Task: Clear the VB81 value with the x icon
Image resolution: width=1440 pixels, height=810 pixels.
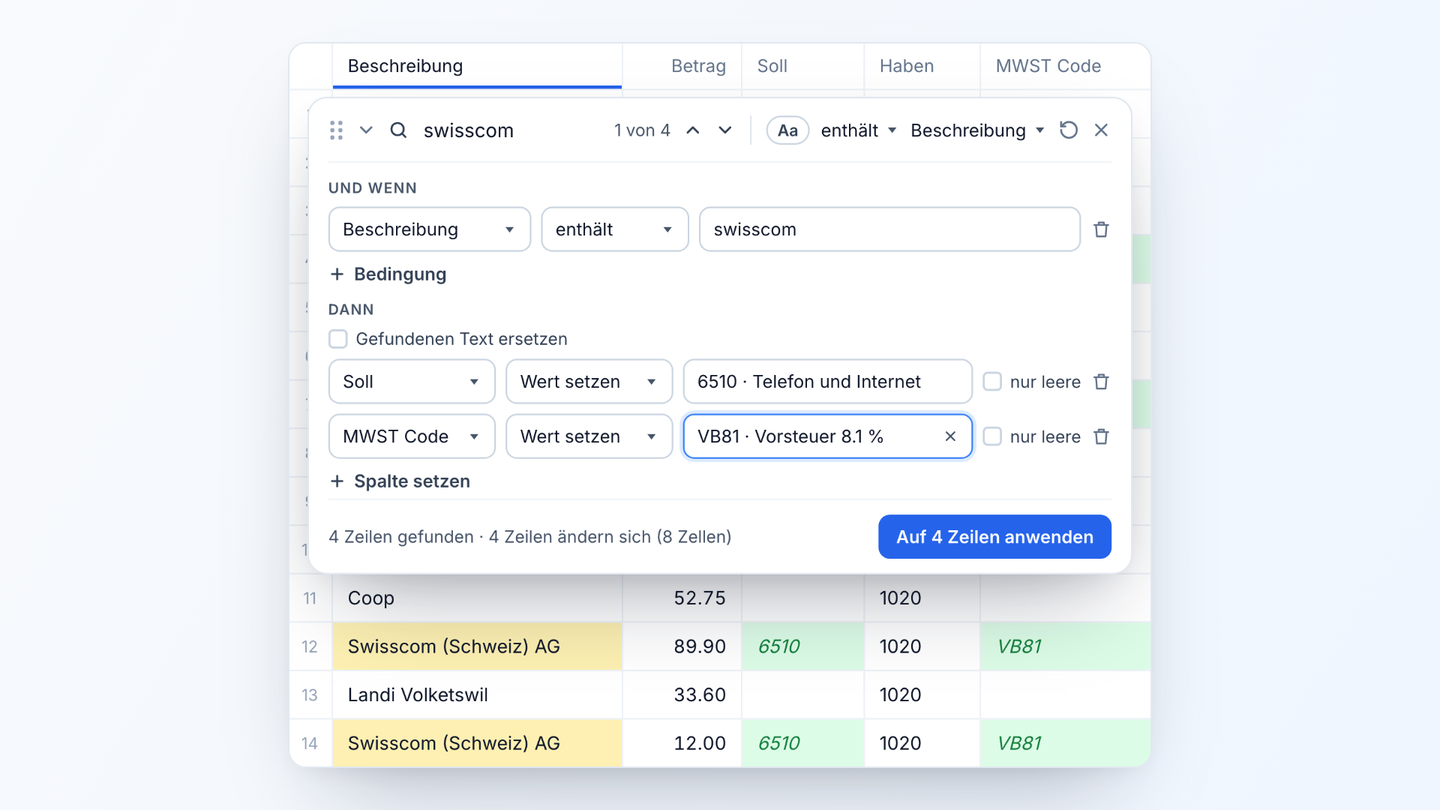Action: pyautogui.click(x=950, y=436)
